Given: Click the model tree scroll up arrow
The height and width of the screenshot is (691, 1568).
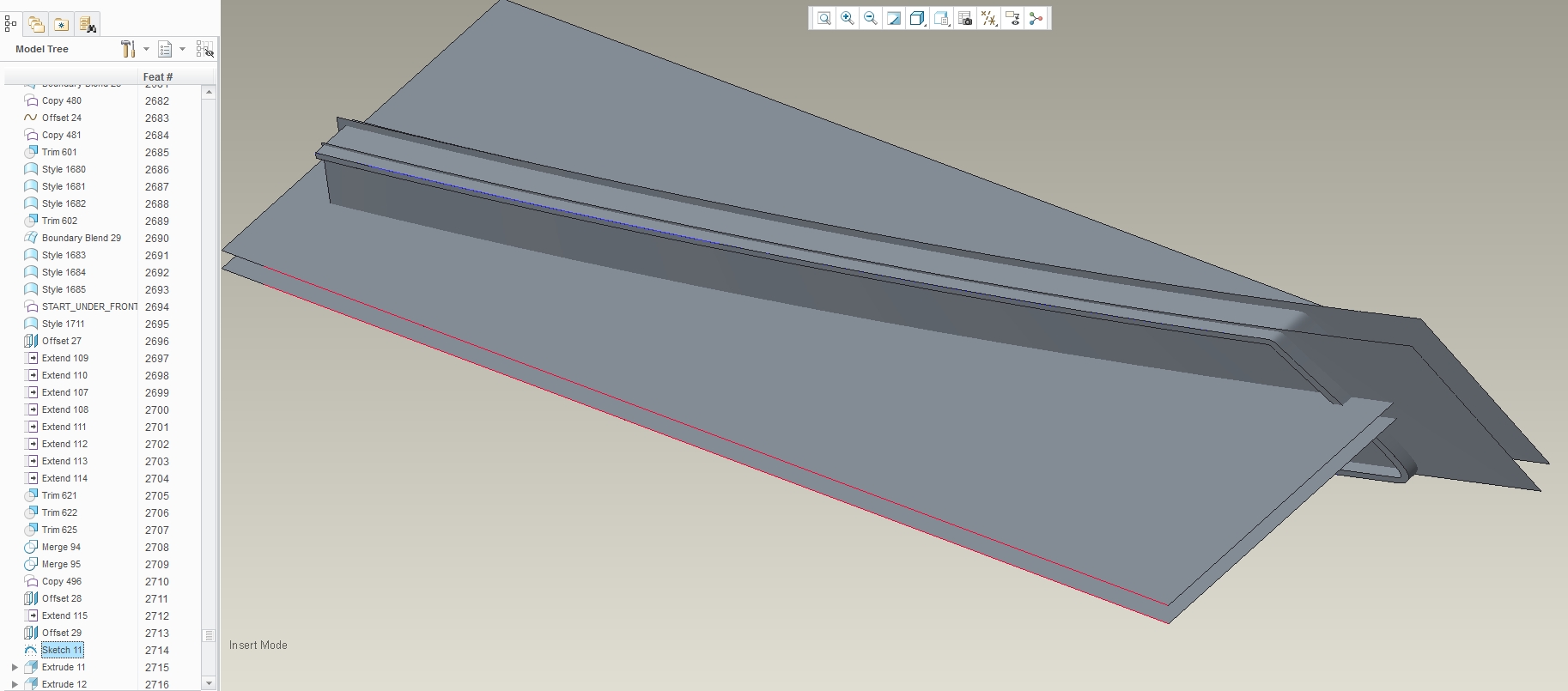Looking at the screenshot, I should tap(209, 92).
